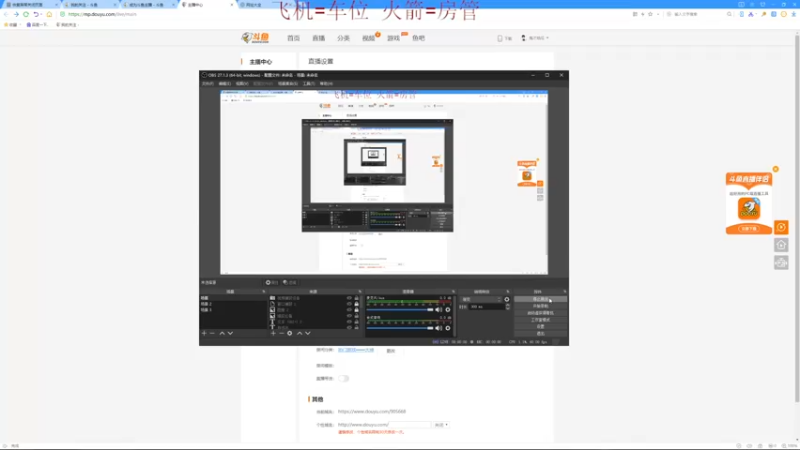Open the dropdown next to personal domain field

point(441,424)
